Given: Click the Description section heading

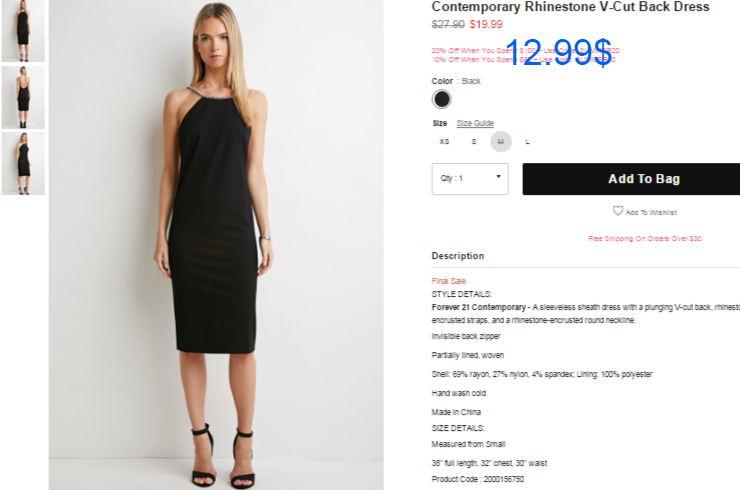Looking at the screenshot, I should 458,256.
